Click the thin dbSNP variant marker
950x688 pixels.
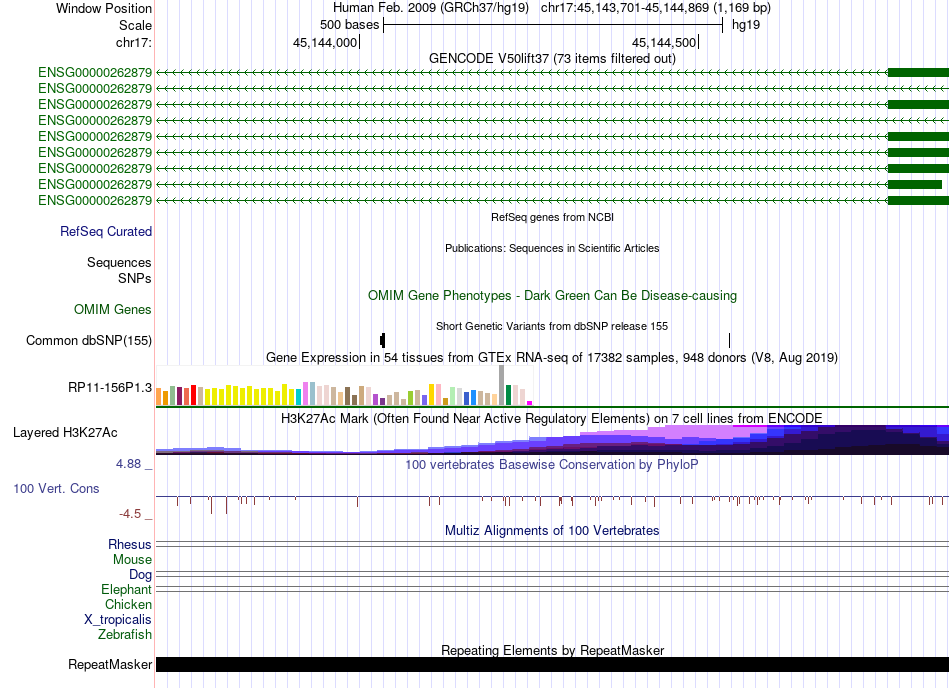click(729, 340)
